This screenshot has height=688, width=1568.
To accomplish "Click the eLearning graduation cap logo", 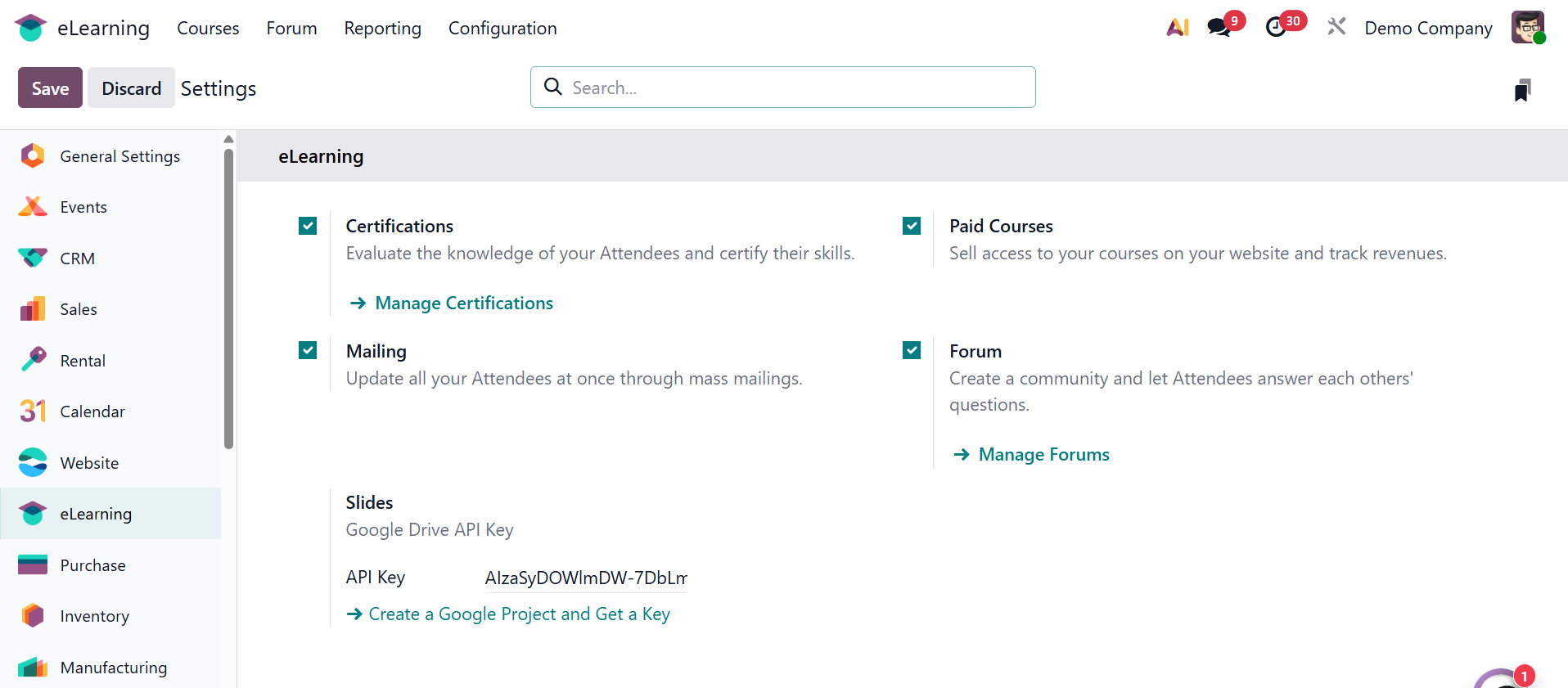I will pos(30,28).
